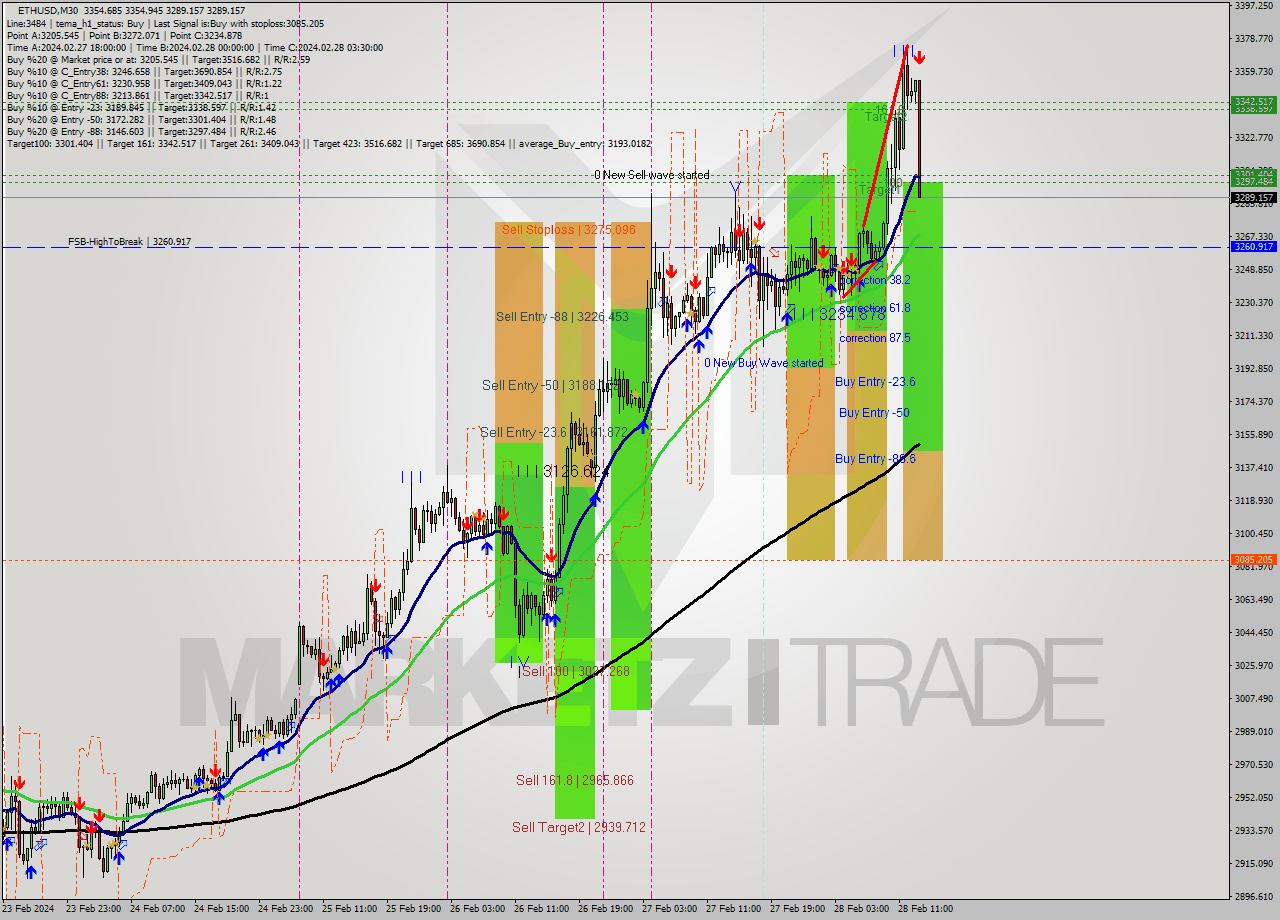Click the red stoploss price tag 3085.205
This screenshot has width=1280, height=920.
1254,560
